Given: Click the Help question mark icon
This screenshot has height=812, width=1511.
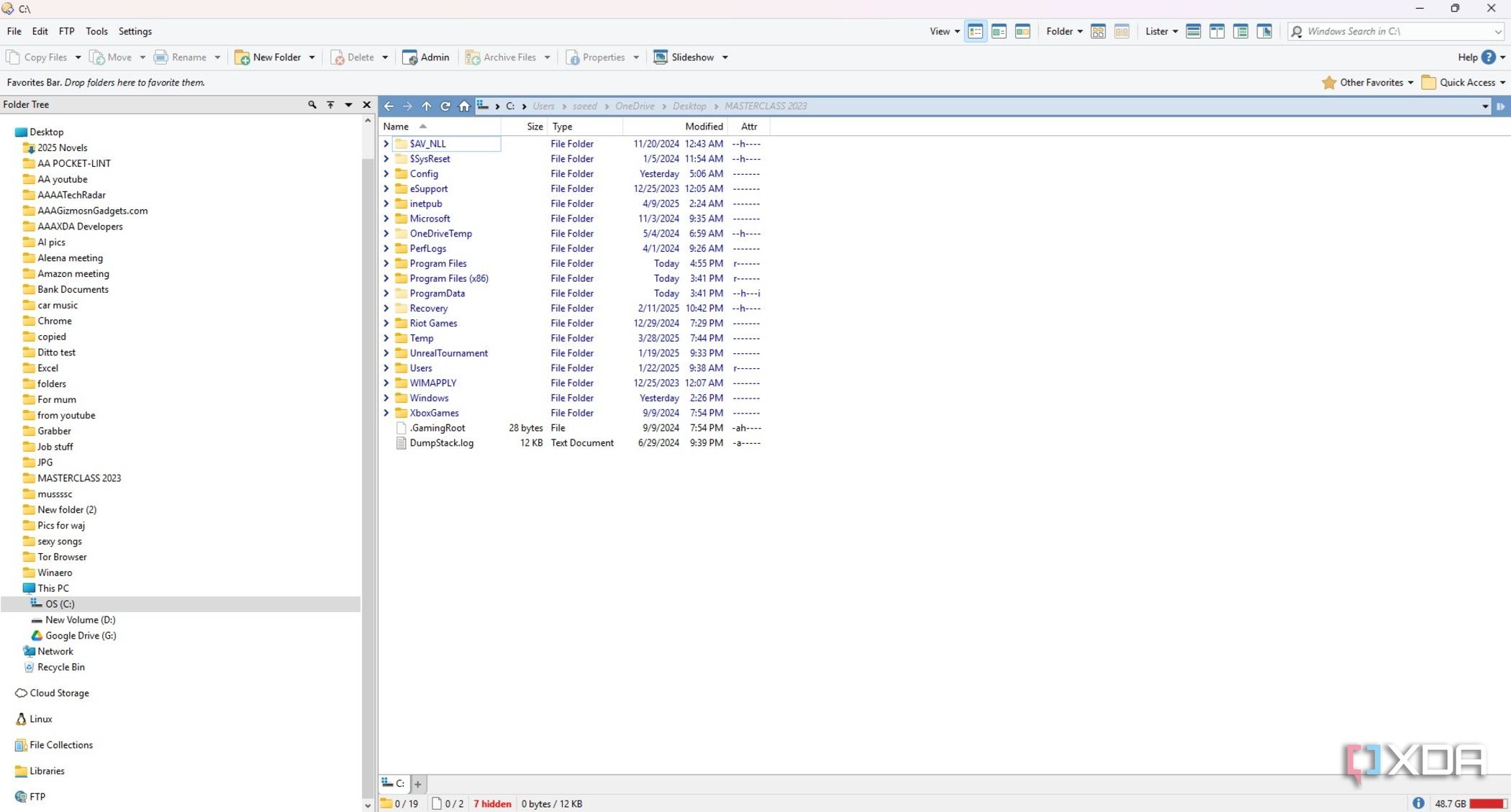Looking at the screenshot, I should (1489, 58).
